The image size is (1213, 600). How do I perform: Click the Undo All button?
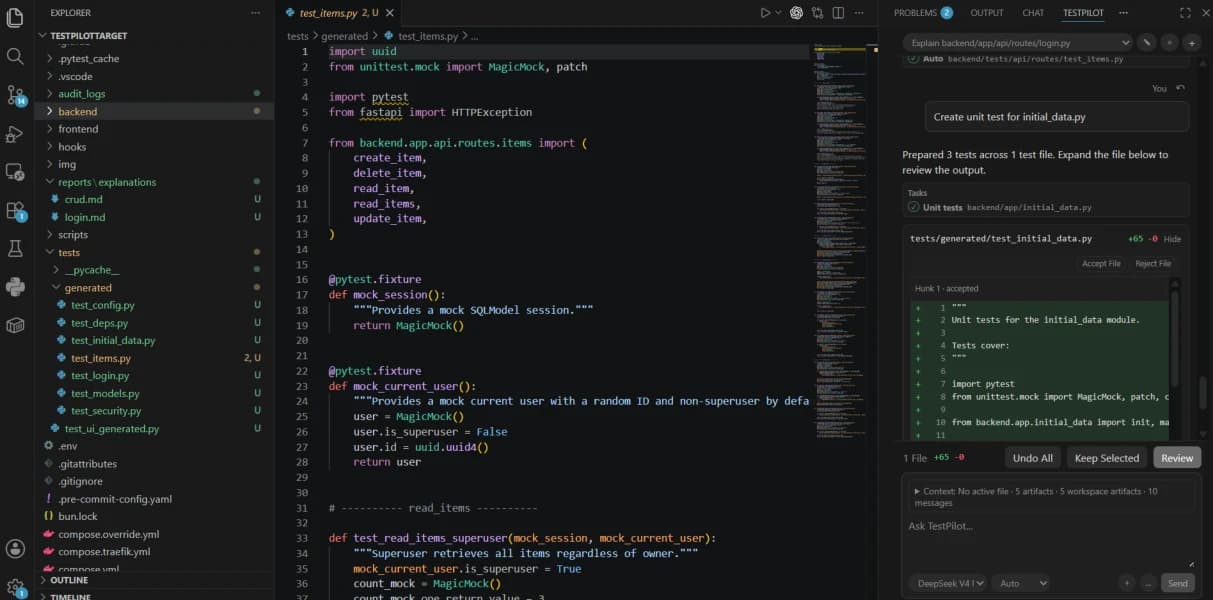point(1033,458)
